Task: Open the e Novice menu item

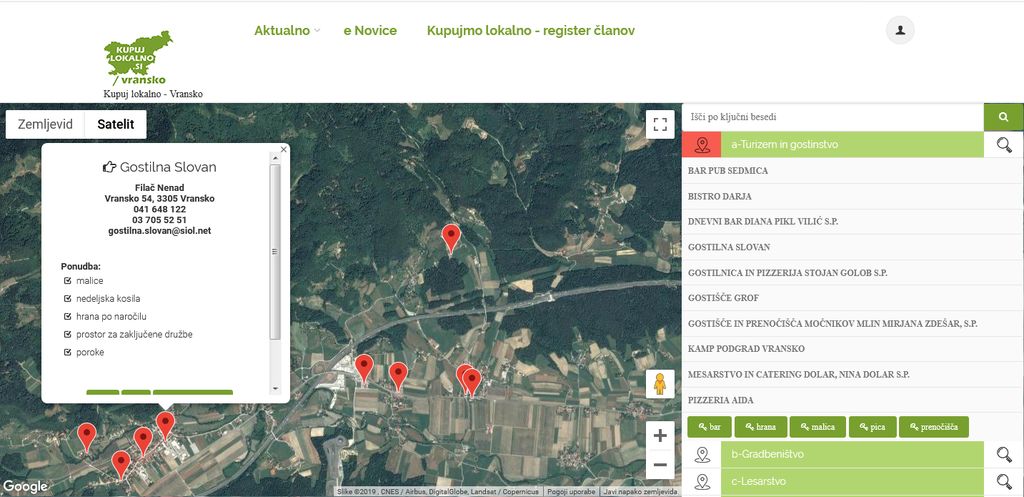Action: click(370, 30)
